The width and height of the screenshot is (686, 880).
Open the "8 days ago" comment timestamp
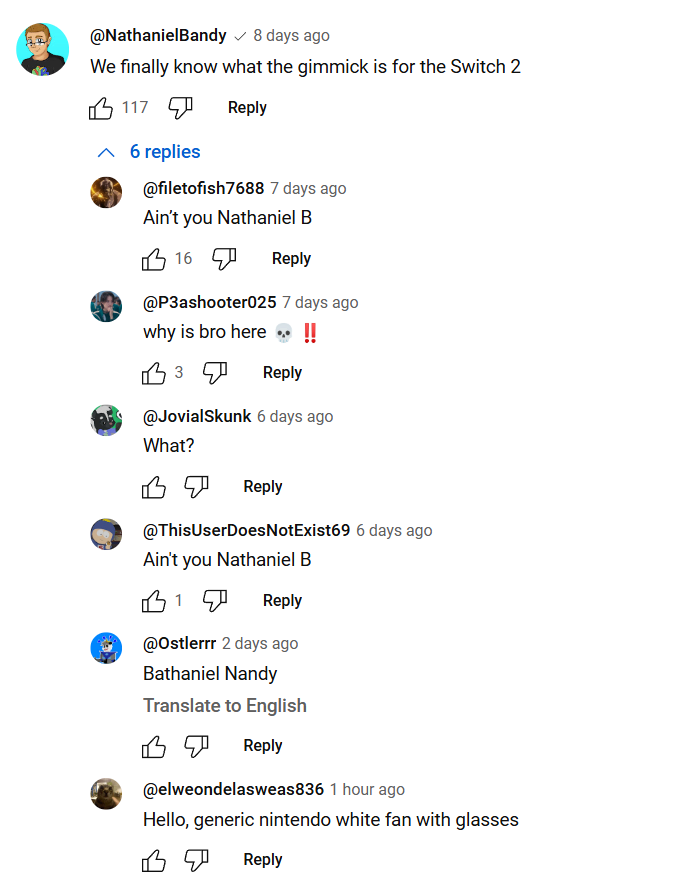click(291, 36)
